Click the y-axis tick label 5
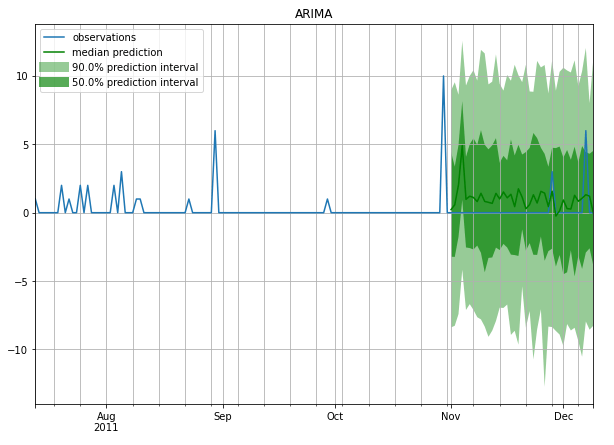The height and width of the screenshot is (445, 614). 23,145
